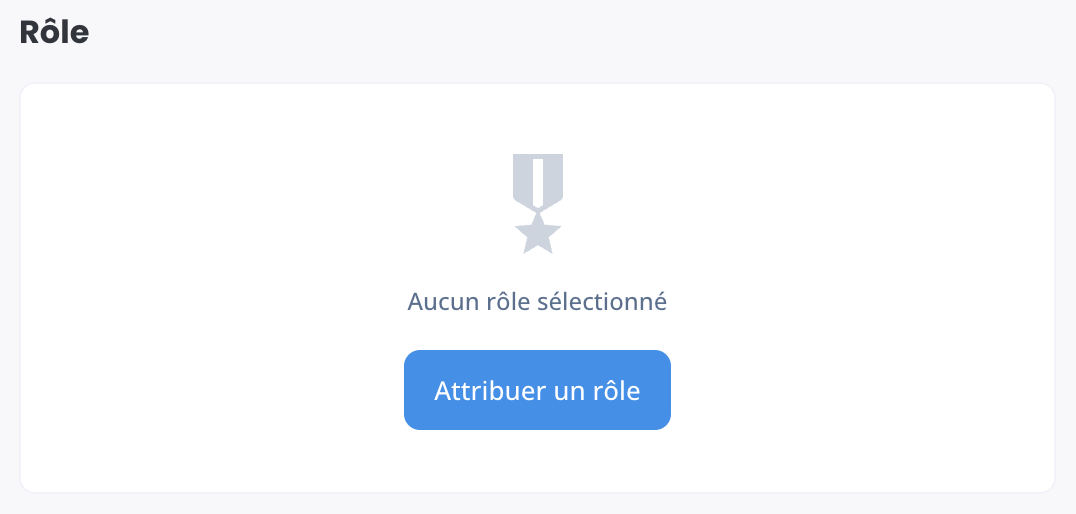
Task: Click the right empty area of the role card
Action: tap(865, 288)
